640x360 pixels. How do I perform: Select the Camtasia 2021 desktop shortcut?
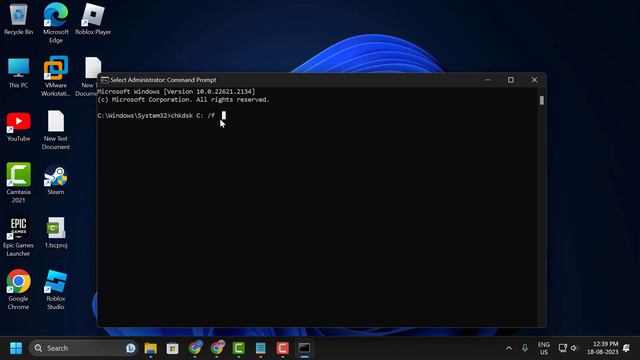(x=18, y=183)
